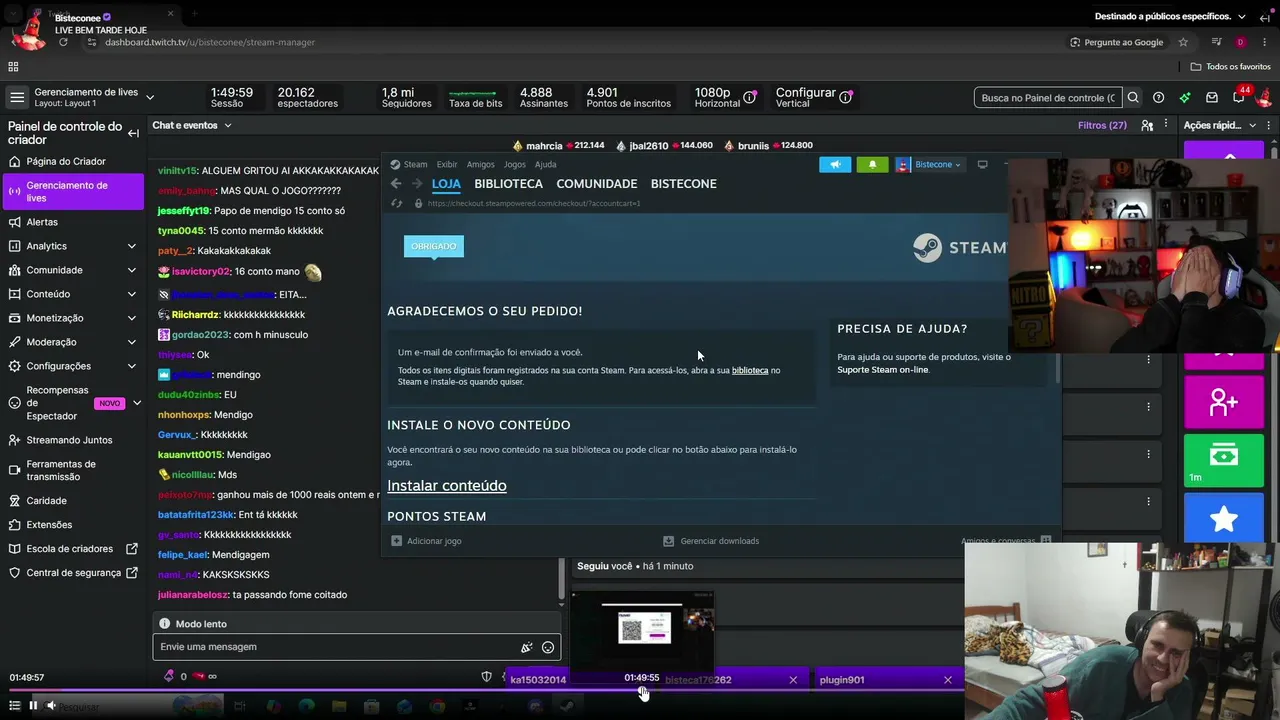Open the browser apps grid icon
The image size is (1280, 720).
[x=13, y=67]
